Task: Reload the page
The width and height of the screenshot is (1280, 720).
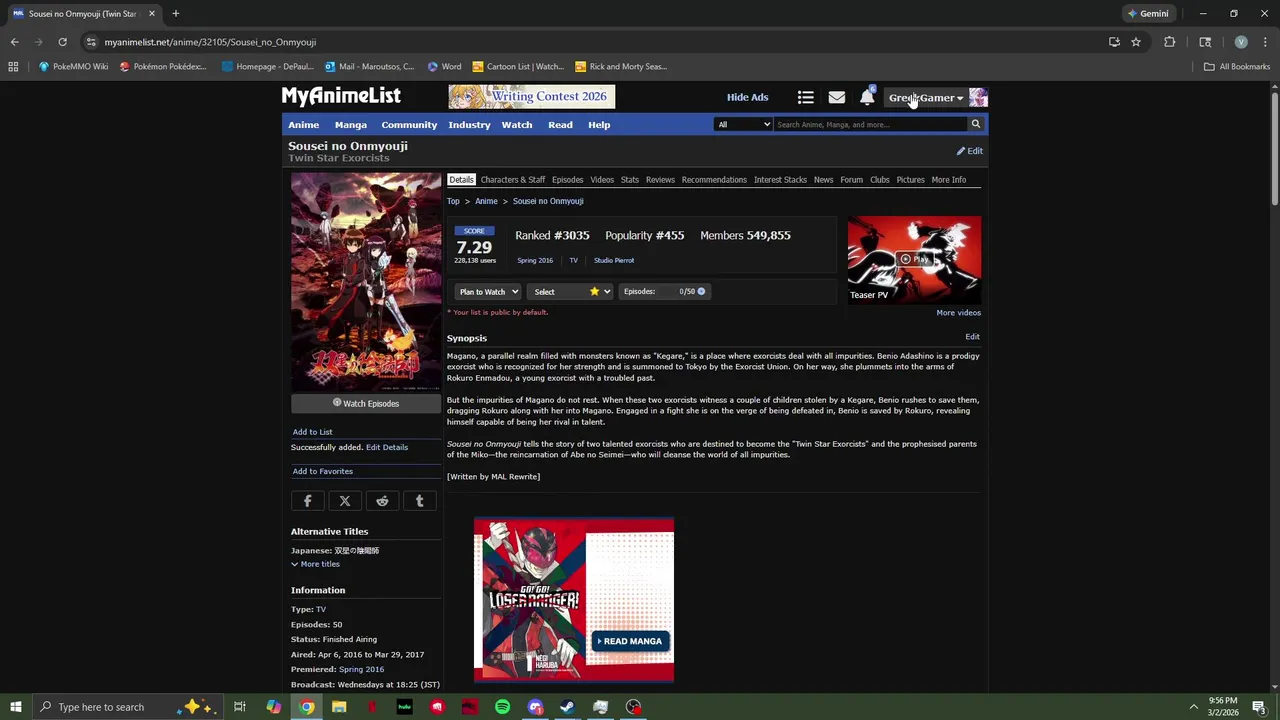Action: click(62, 42)
